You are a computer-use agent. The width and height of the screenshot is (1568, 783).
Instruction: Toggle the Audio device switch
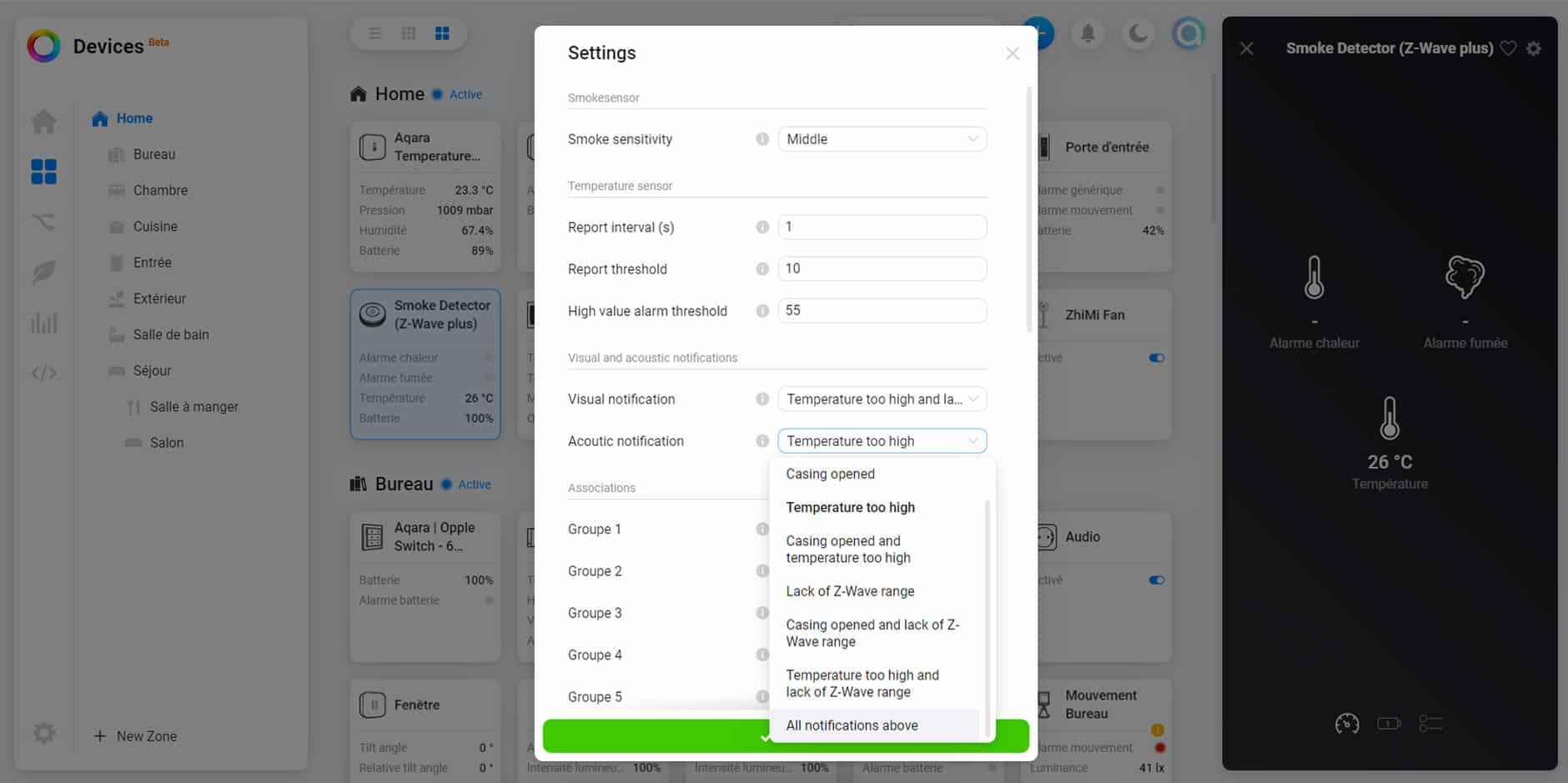[1156, 580]
